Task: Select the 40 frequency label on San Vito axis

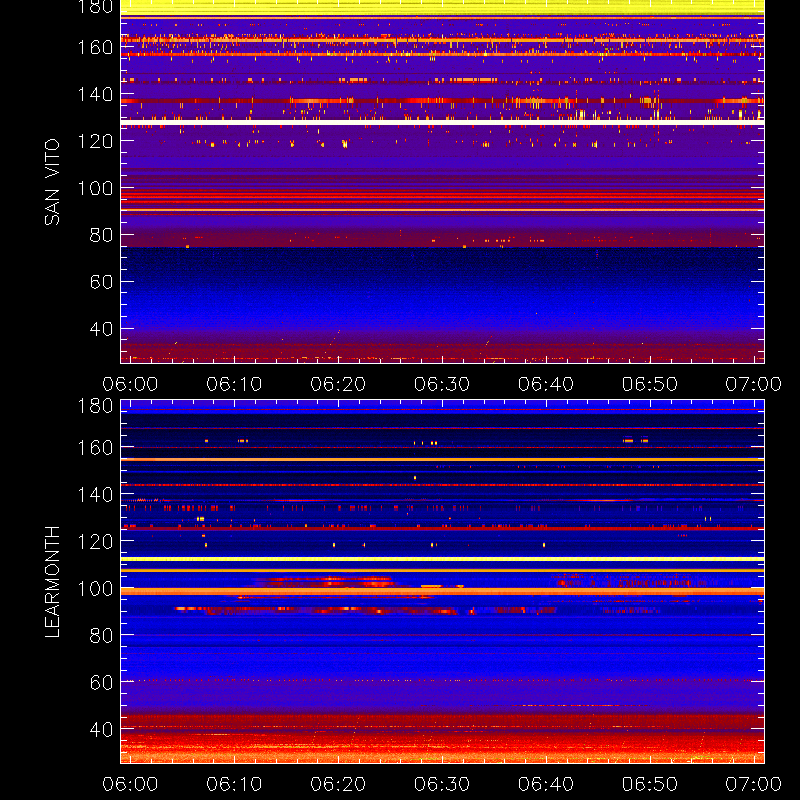Action: coord(101,329)
